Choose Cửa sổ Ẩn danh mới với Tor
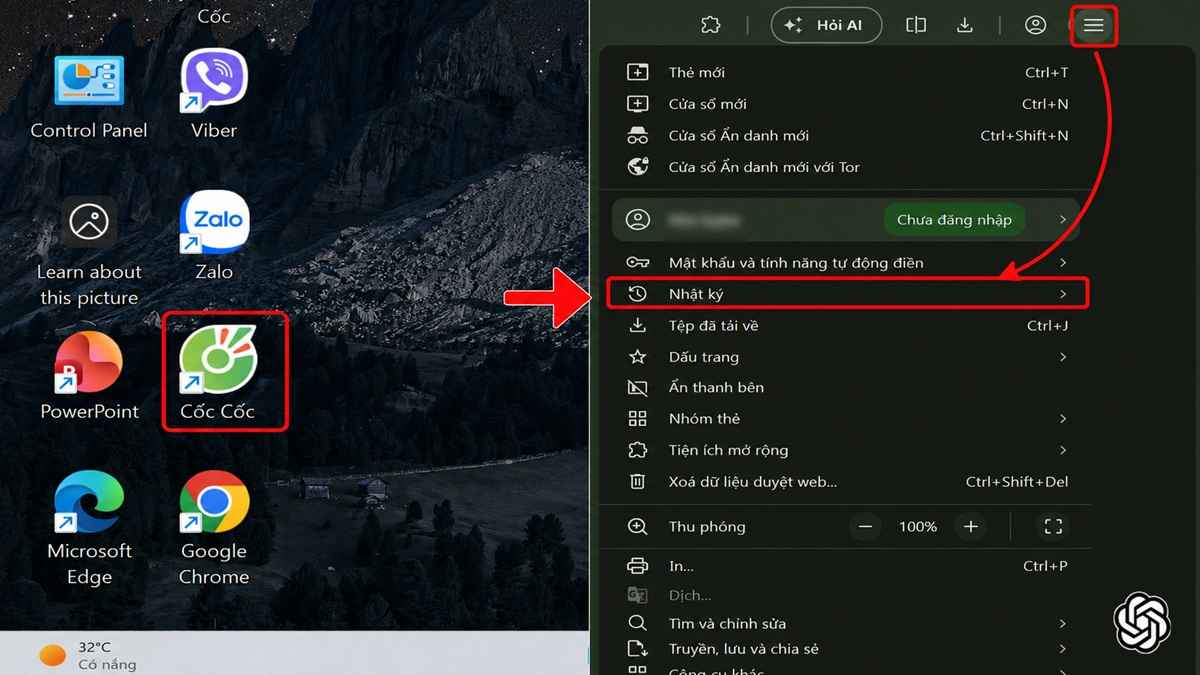This screenshot has width=1200, height=675. tap(847, 167)
